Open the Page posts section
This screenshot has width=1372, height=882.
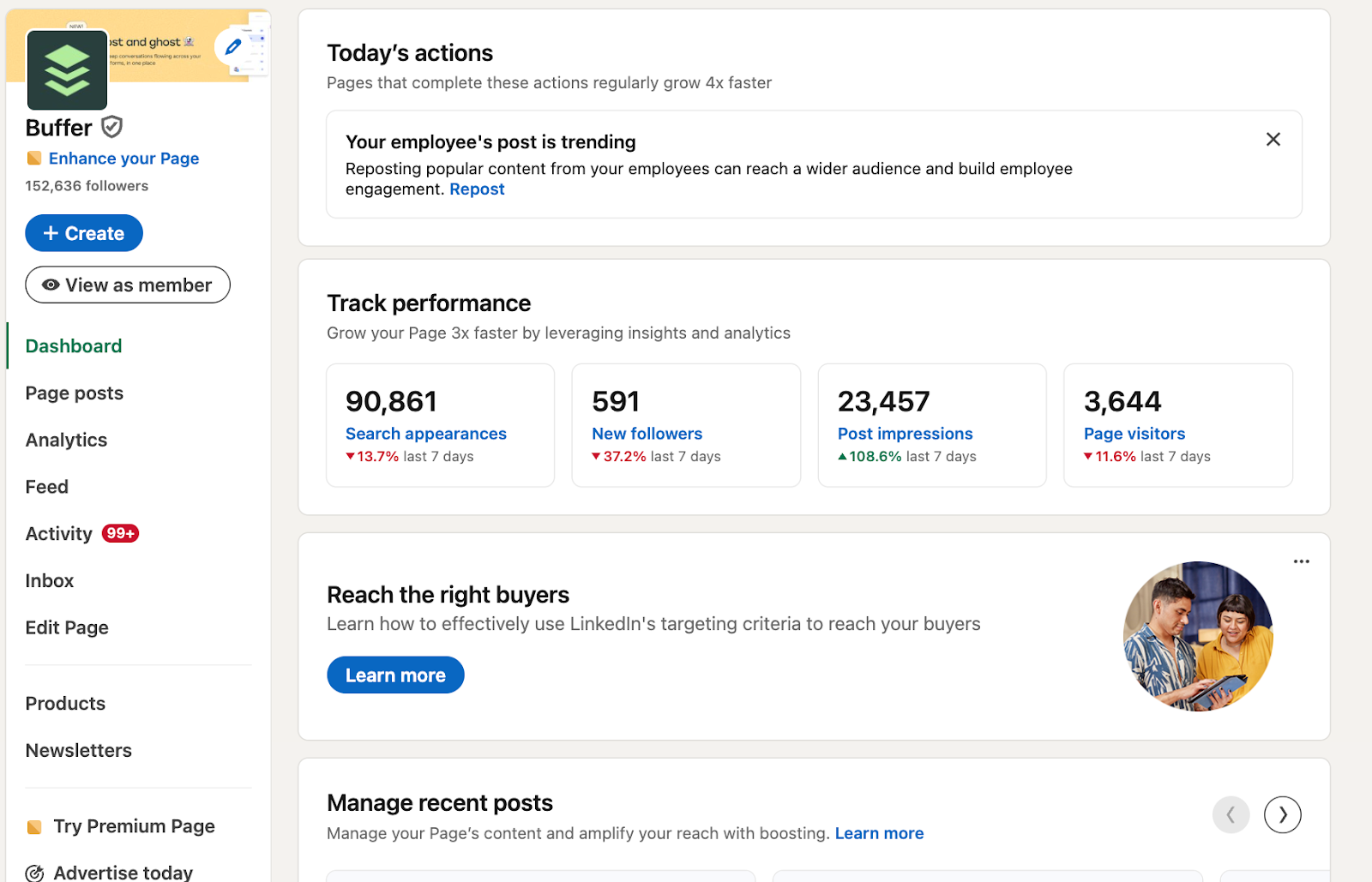point(74,393)
